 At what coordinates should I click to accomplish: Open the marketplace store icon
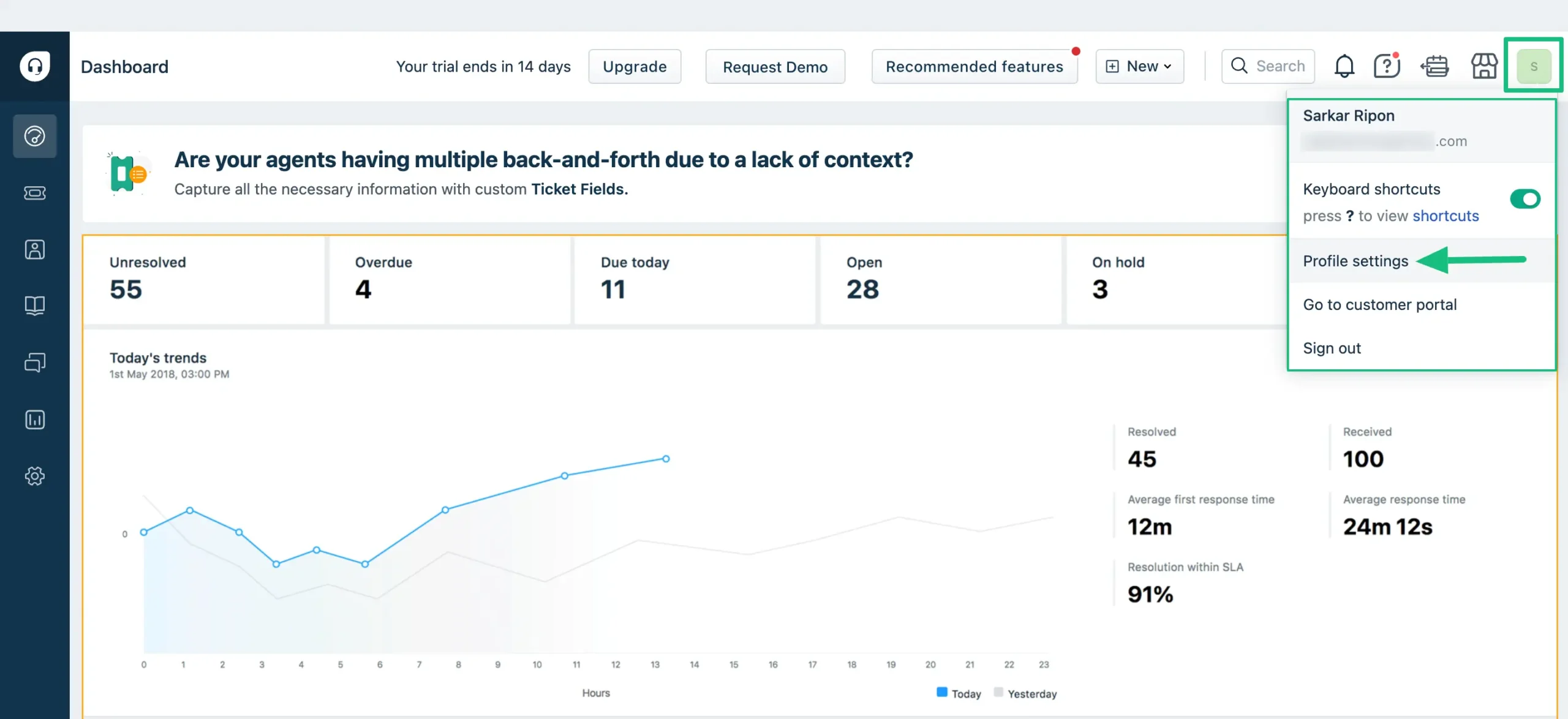click(x=1484, y=66)
